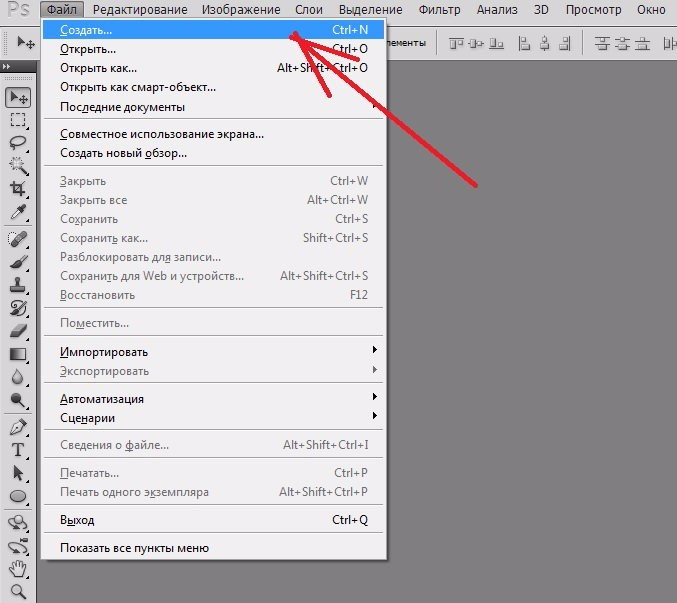Select the History Brush tool
The height and width of the screenshot is (603, 677).
[x=18, y=308]
